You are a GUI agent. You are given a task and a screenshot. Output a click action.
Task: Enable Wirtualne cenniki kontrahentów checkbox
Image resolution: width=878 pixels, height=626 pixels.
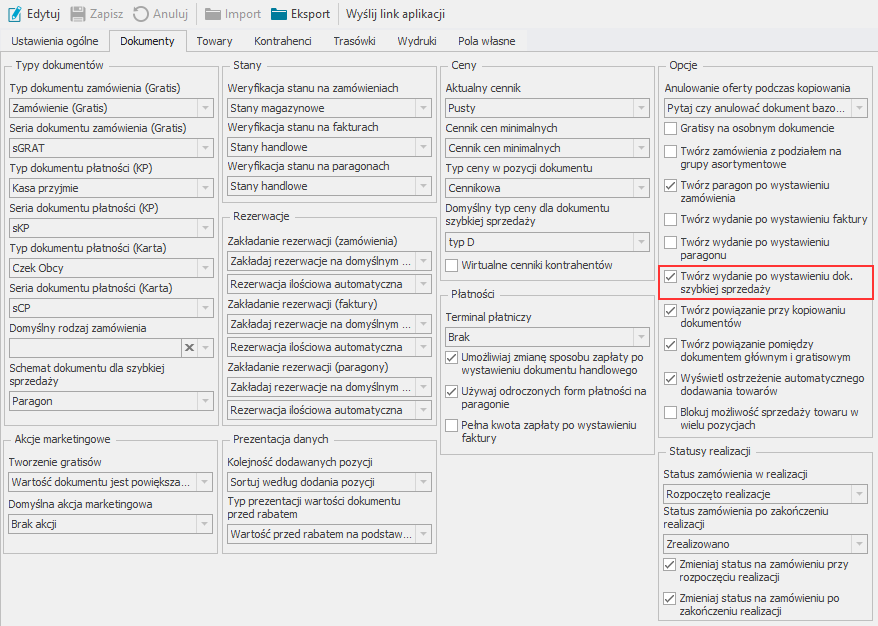click(452, 265)
